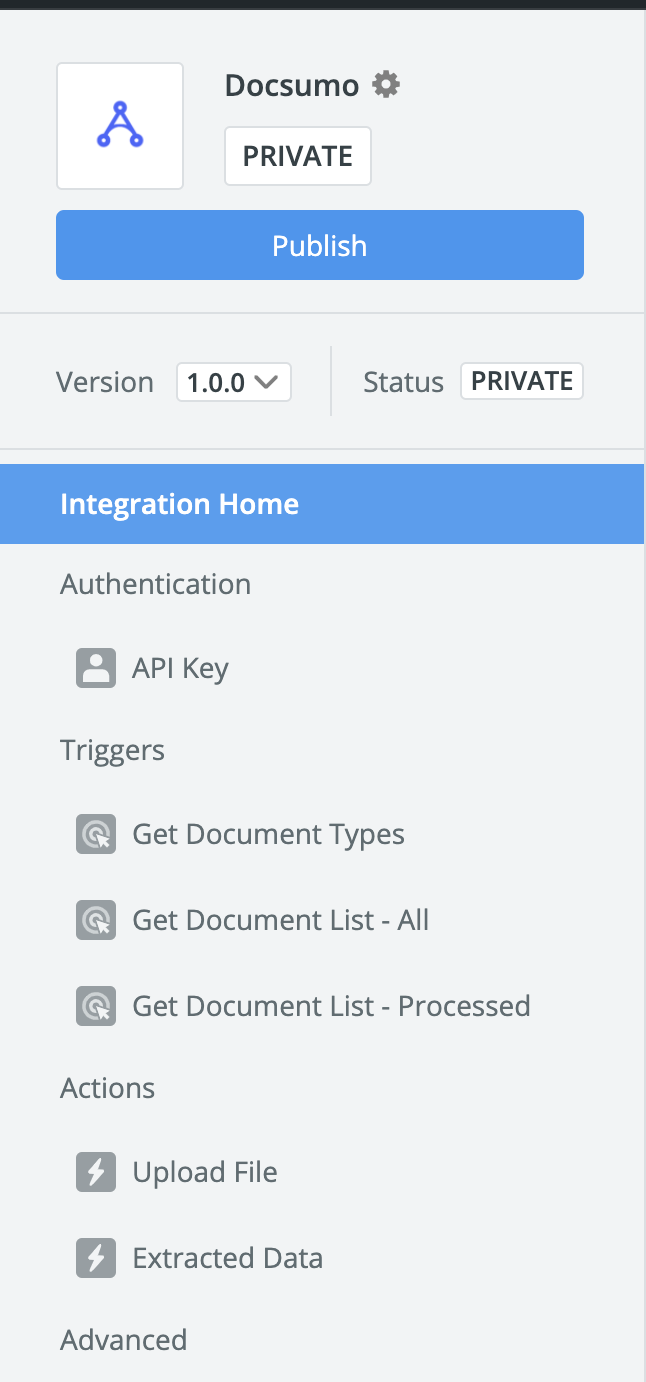The width and height of the screenshot is (646, 1382).
Task: Open the Authentication section
Action: (155, 584)
